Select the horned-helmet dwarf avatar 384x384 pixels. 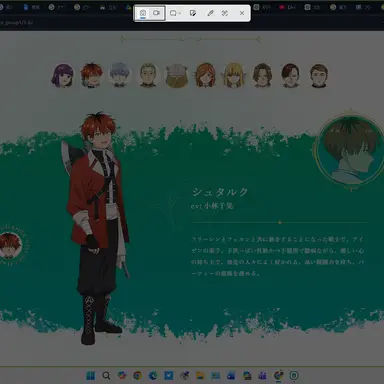pos(177,76)
